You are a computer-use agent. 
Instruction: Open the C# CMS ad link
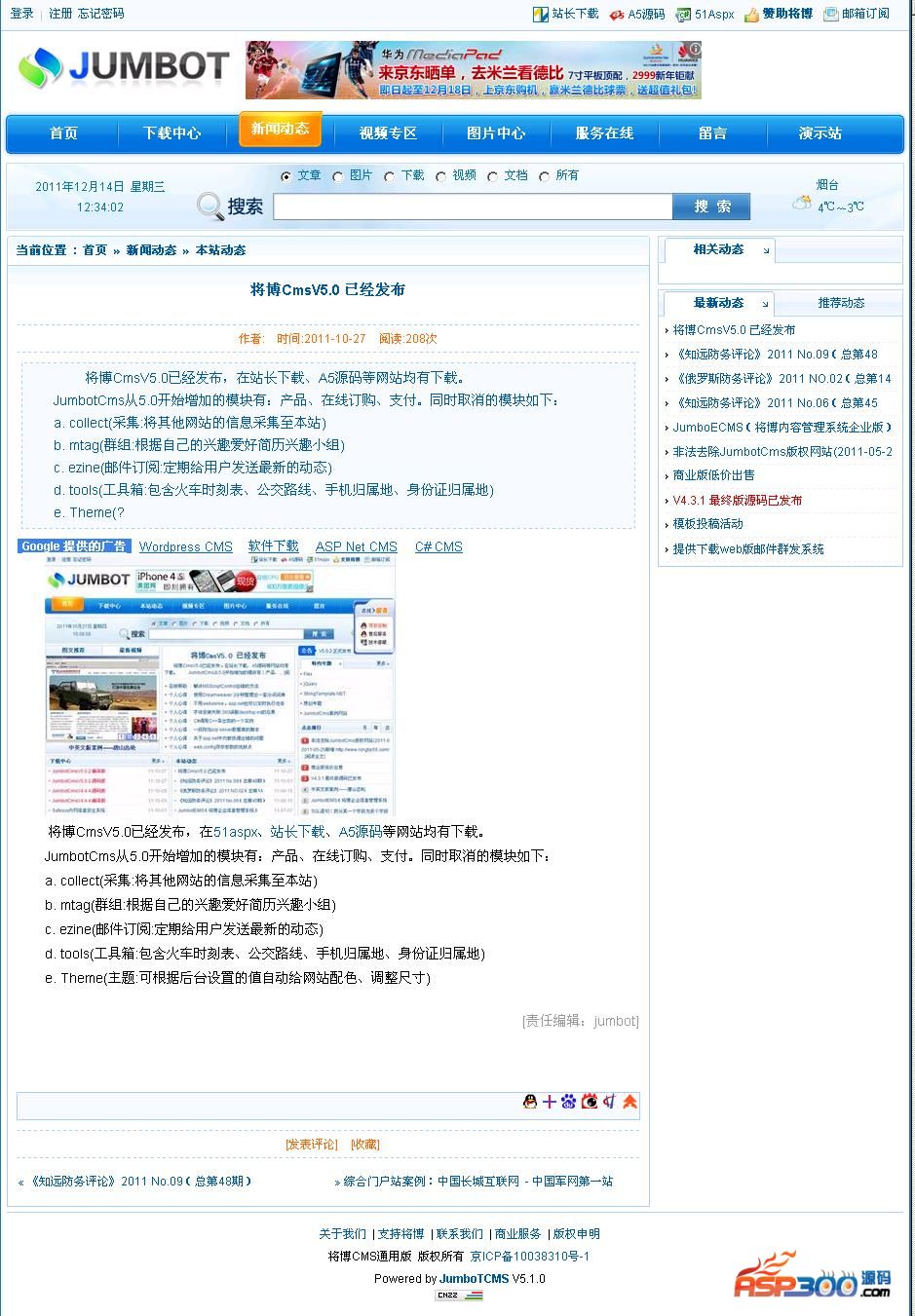coord(438,547)
